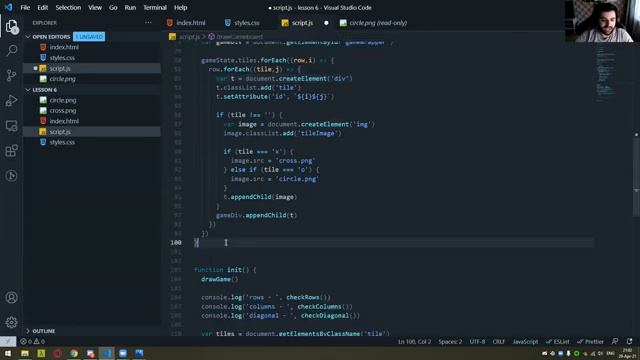
Task: Open the Go menu
Action: pos(113,7)
